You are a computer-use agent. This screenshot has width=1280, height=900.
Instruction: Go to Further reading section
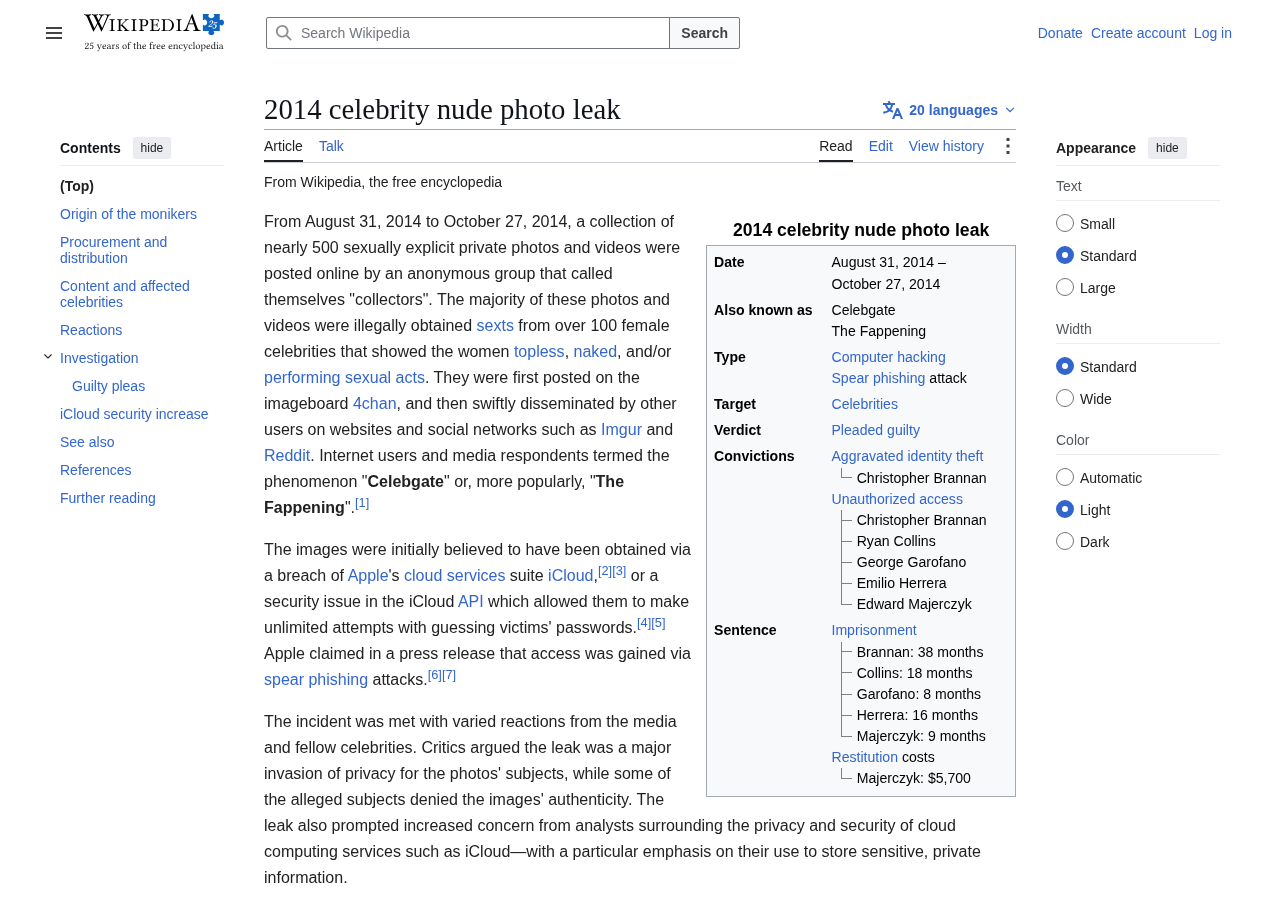pos(108,498)
